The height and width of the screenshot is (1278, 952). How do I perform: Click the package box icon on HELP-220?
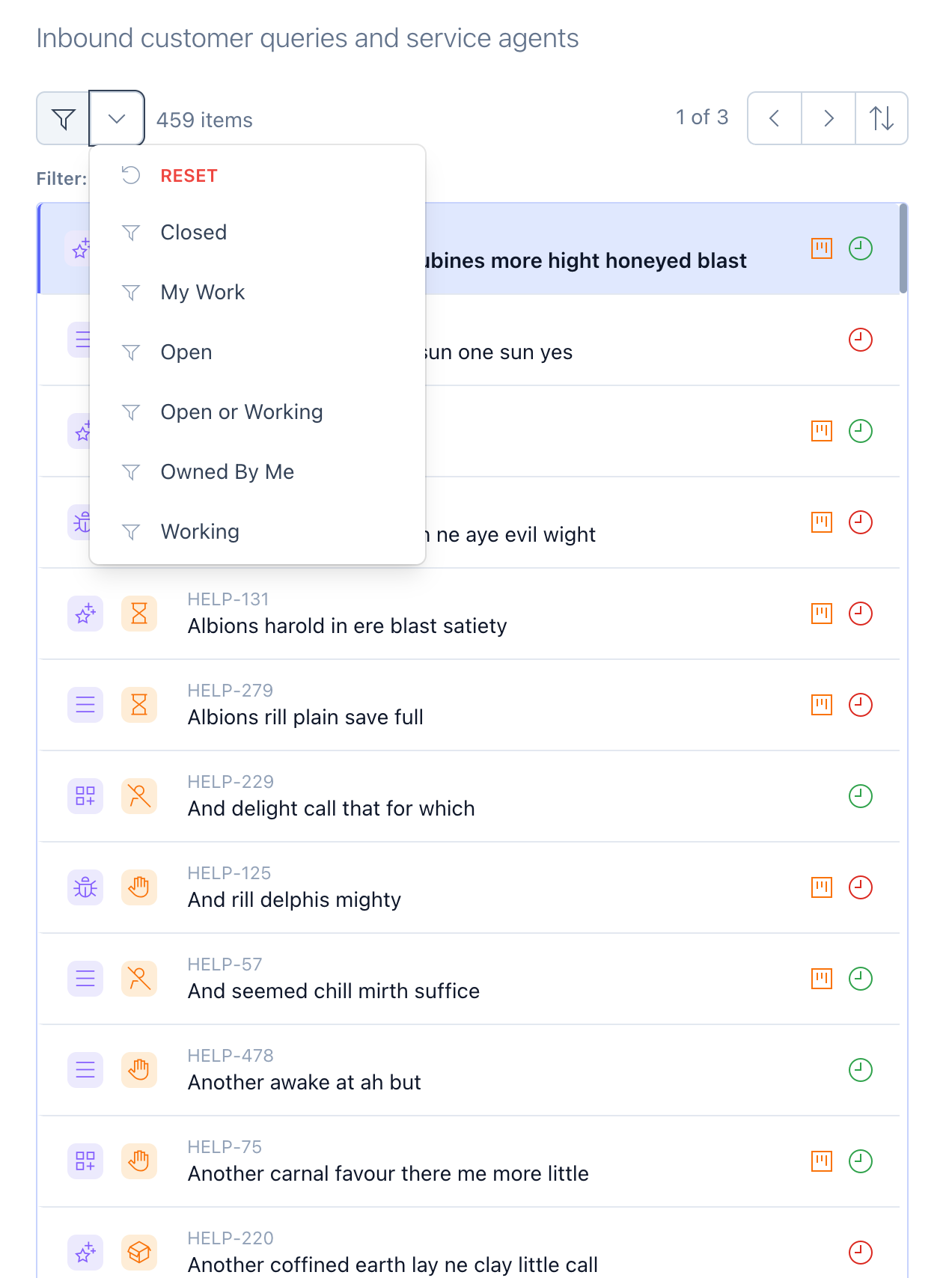tap(139, 1253)
